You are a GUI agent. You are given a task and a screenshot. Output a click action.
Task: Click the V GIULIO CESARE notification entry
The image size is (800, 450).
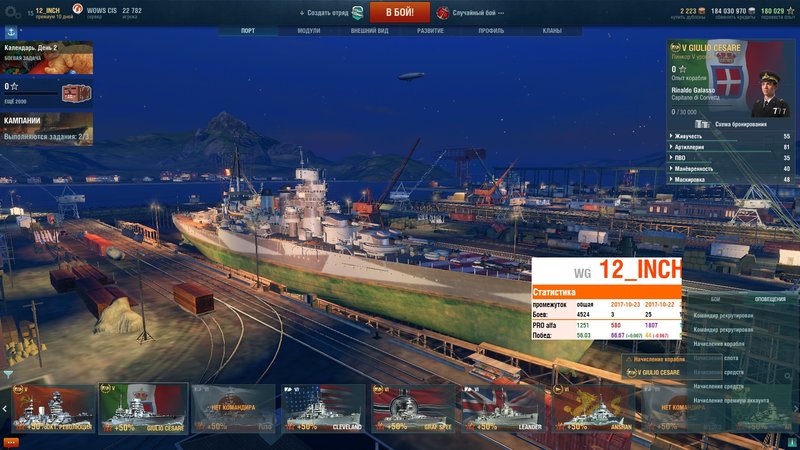tap(653, 372)
